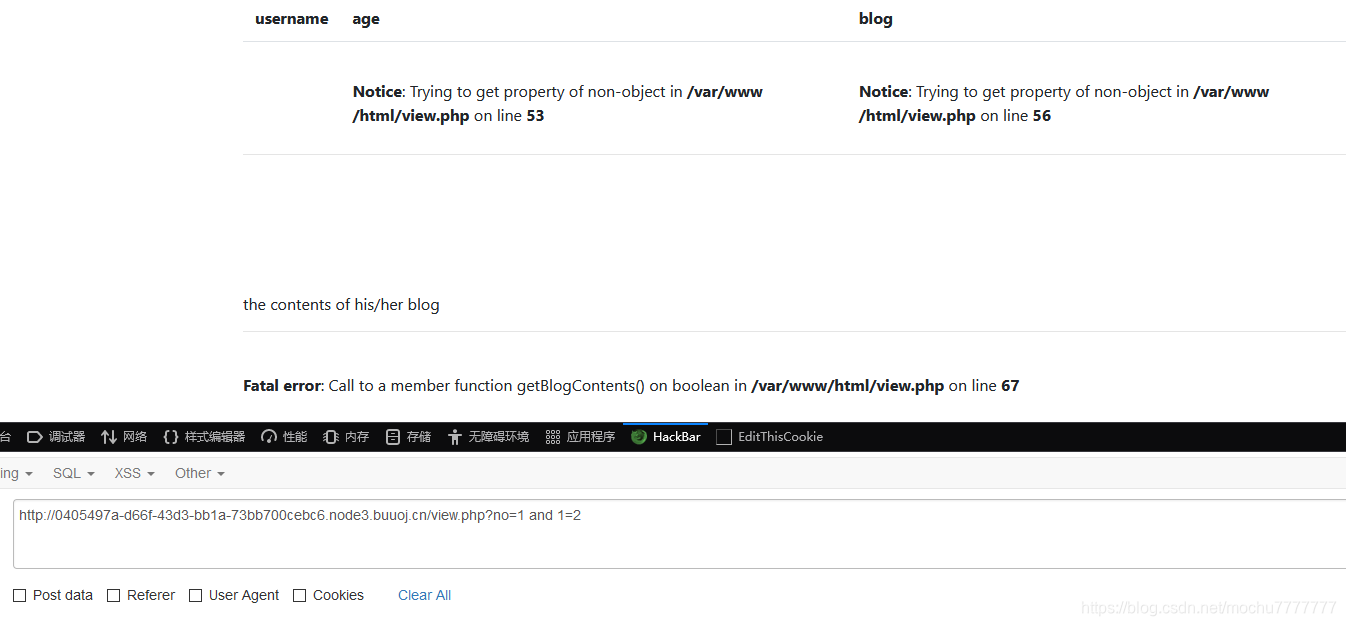
Task: Click the Fatal error message text
Action: pyautogui.click(x=631, y=386)
